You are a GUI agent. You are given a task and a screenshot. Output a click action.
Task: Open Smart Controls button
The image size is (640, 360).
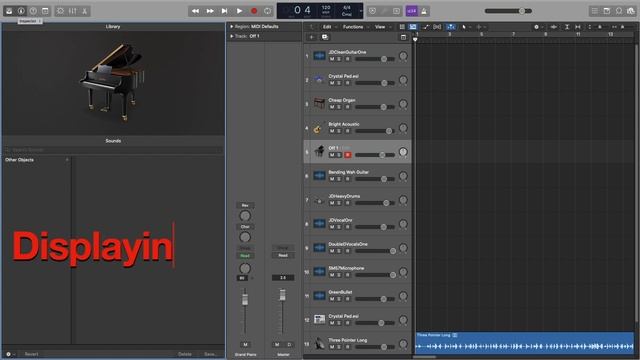[60, 11]
